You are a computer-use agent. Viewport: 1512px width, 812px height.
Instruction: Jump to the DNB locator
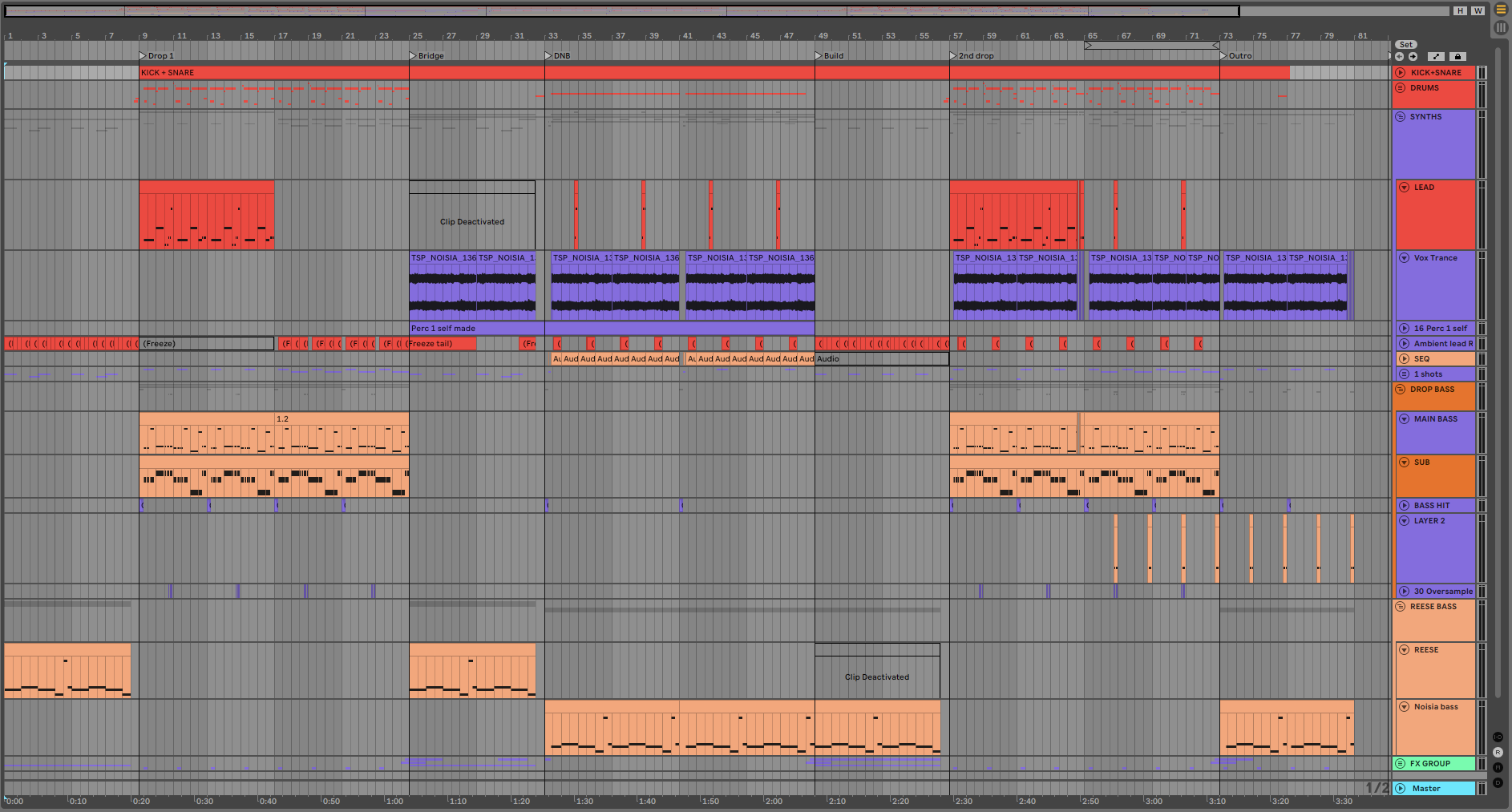pos(558,56)
